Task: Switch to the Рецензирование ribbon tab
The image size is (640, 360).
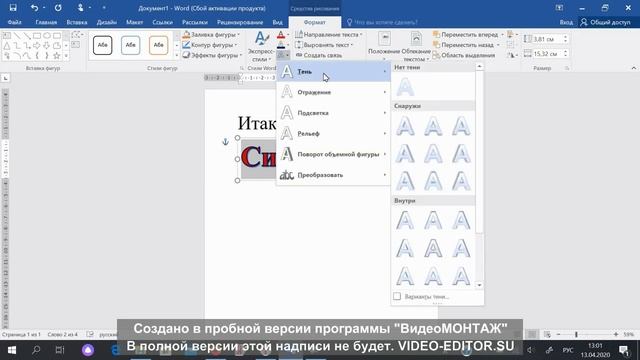Action: pyautogui.click(x=240, y=22)
